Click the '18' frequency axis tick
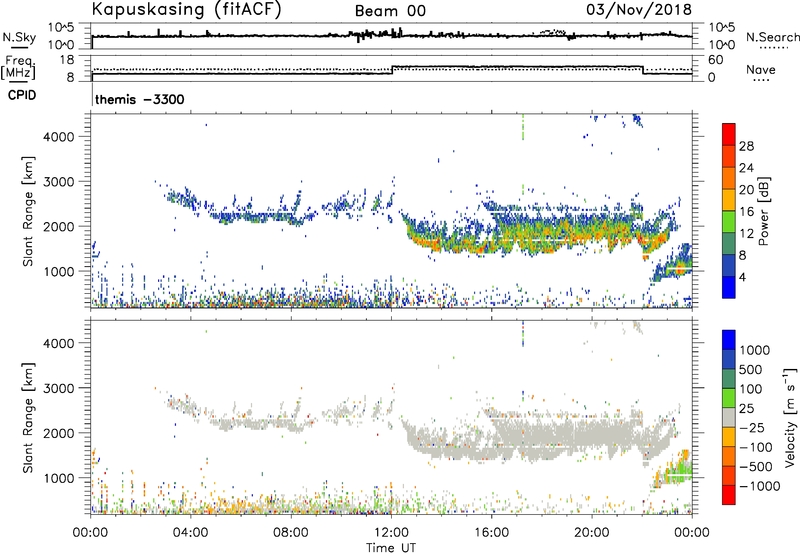 point(66,59)
